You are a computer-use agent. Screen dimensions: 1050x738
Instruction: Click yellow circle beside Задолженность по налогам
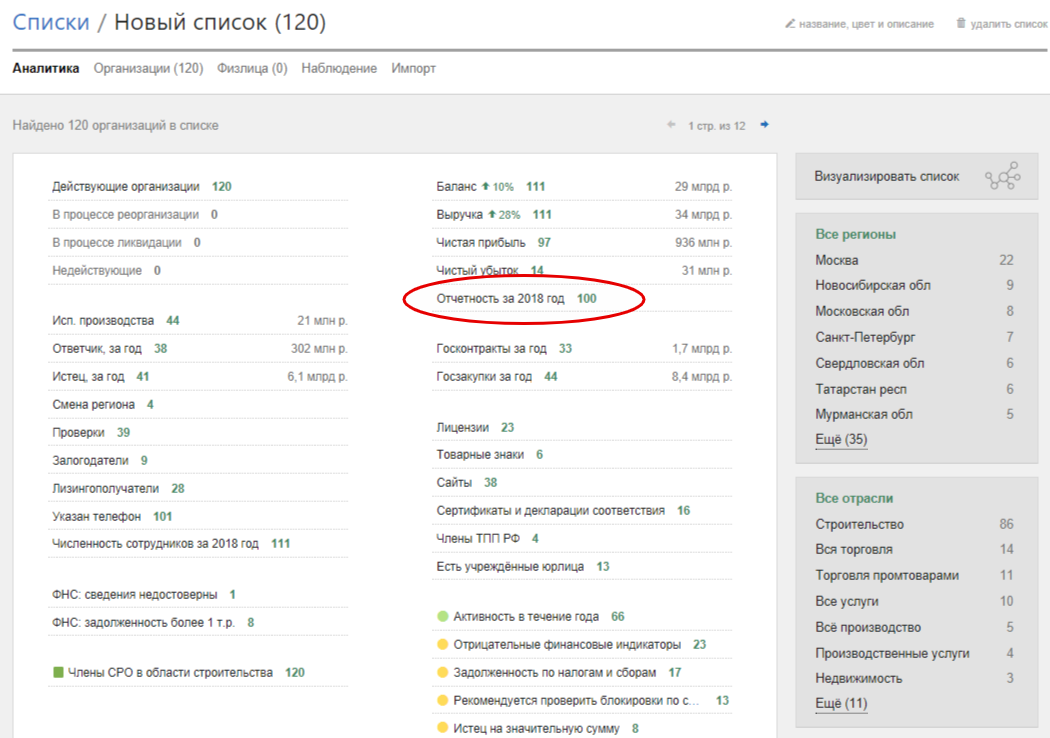(442, 672)
